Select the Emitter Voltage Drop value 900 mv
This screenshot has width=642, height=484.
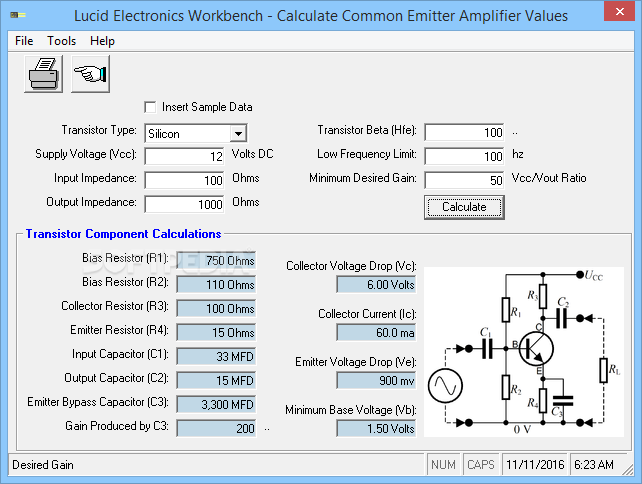[376, 380]
